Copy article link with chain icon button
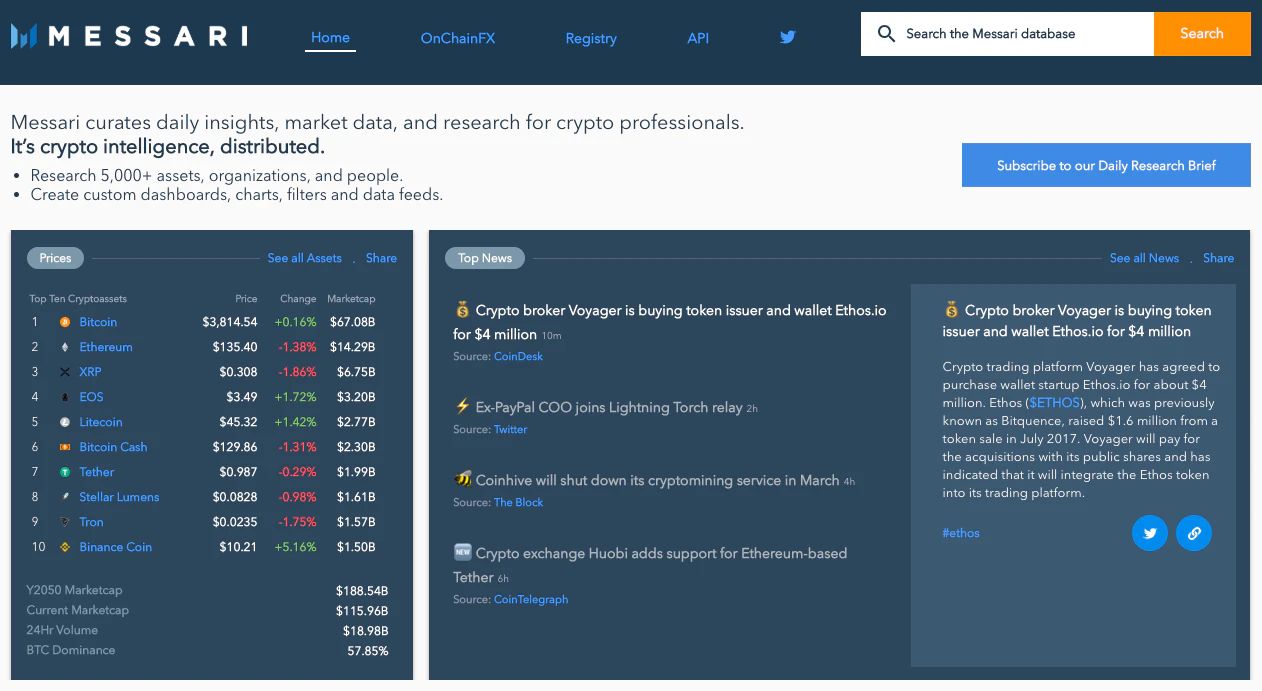This screenshot has width=1262, height=691. pyautogui.click(x=1194, y=533)
